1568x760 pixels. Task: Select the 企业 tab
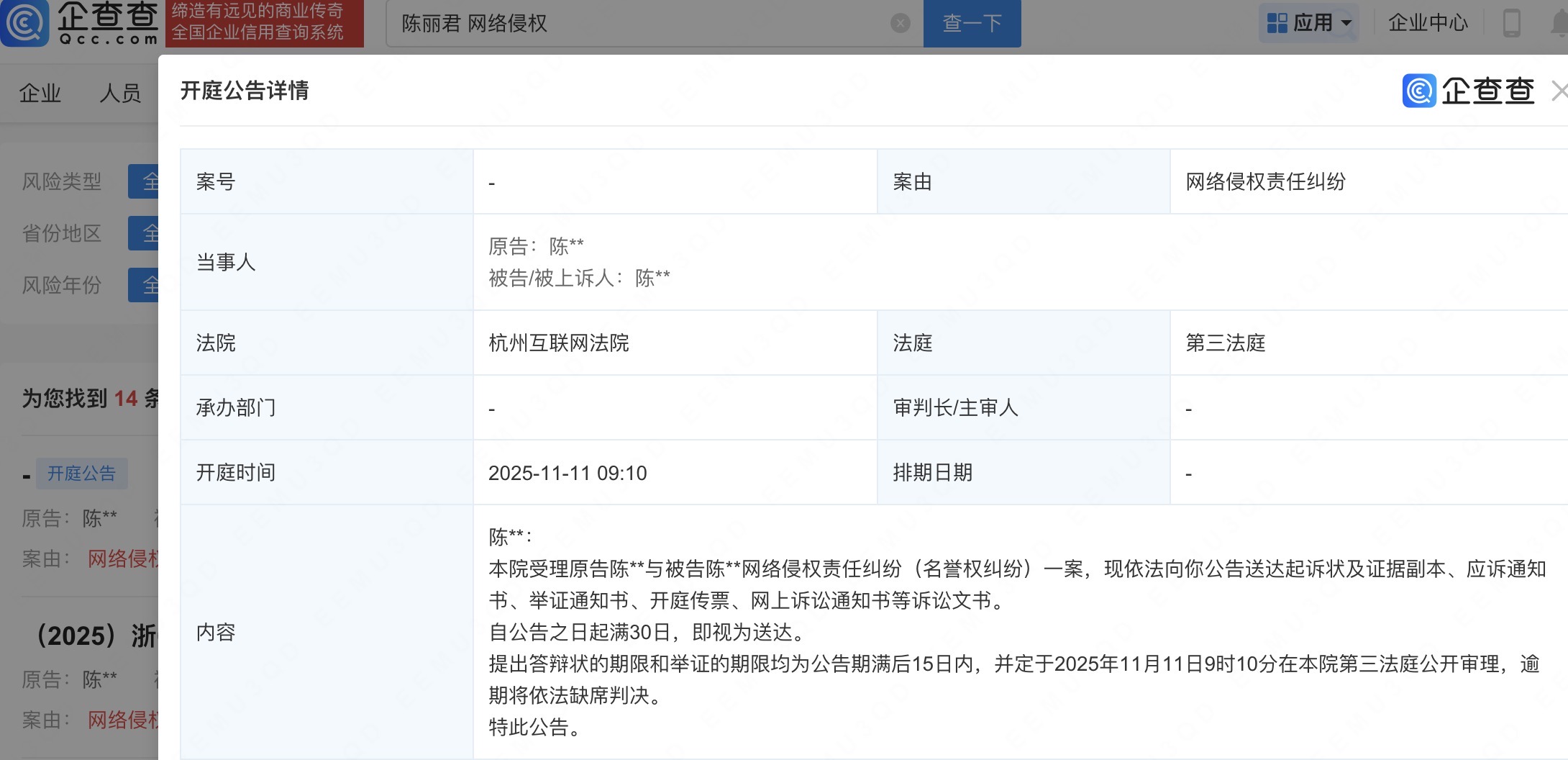tap(41, 93)
